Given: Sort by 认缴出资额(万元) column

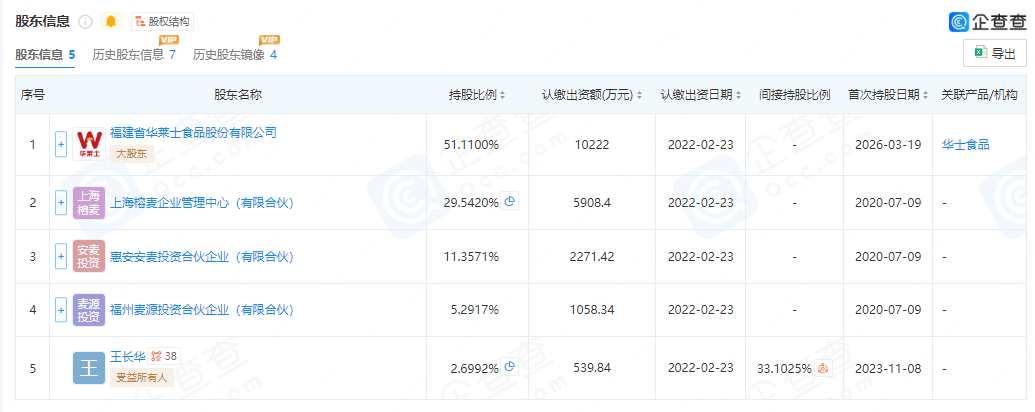Looking at the screenshot, I should [x=593, y=95].
